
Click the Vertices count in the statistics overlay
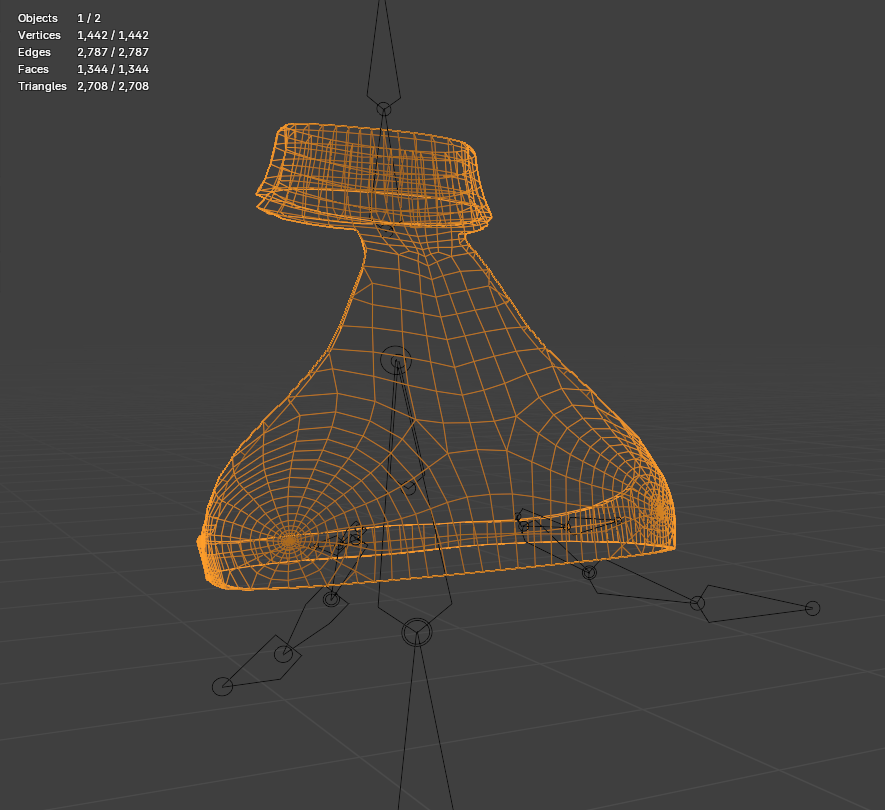click(113, 35)
